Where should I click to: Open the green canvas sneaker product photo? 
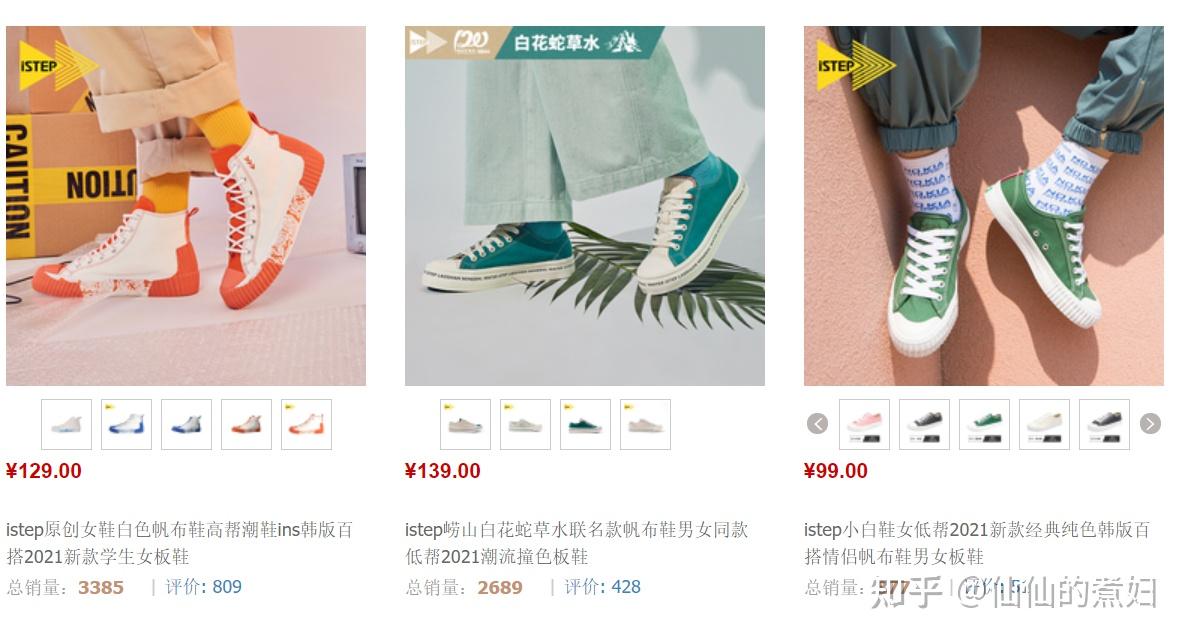pos(983,206)
